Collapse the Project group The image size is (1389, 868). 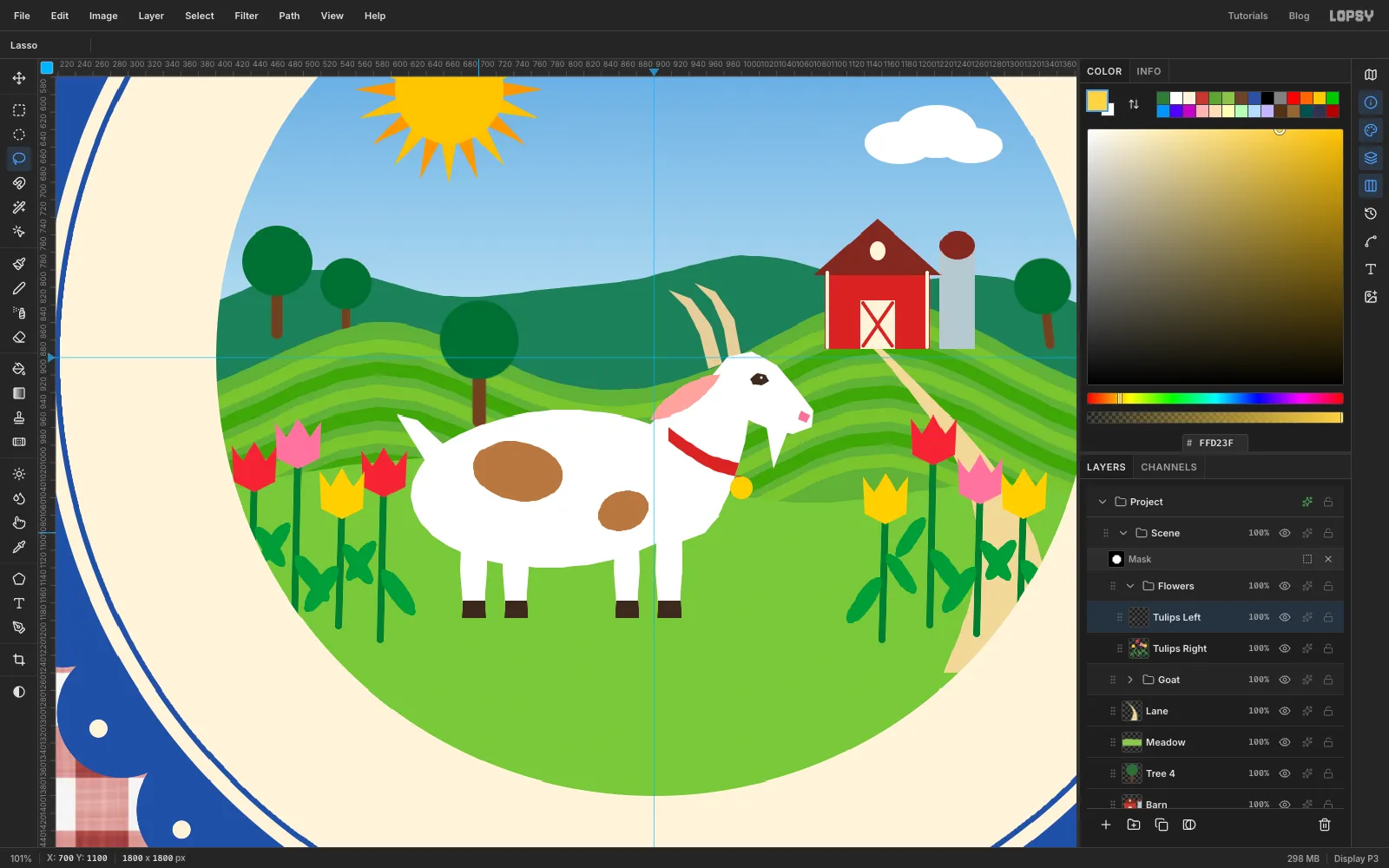[x=1103, y=502]
